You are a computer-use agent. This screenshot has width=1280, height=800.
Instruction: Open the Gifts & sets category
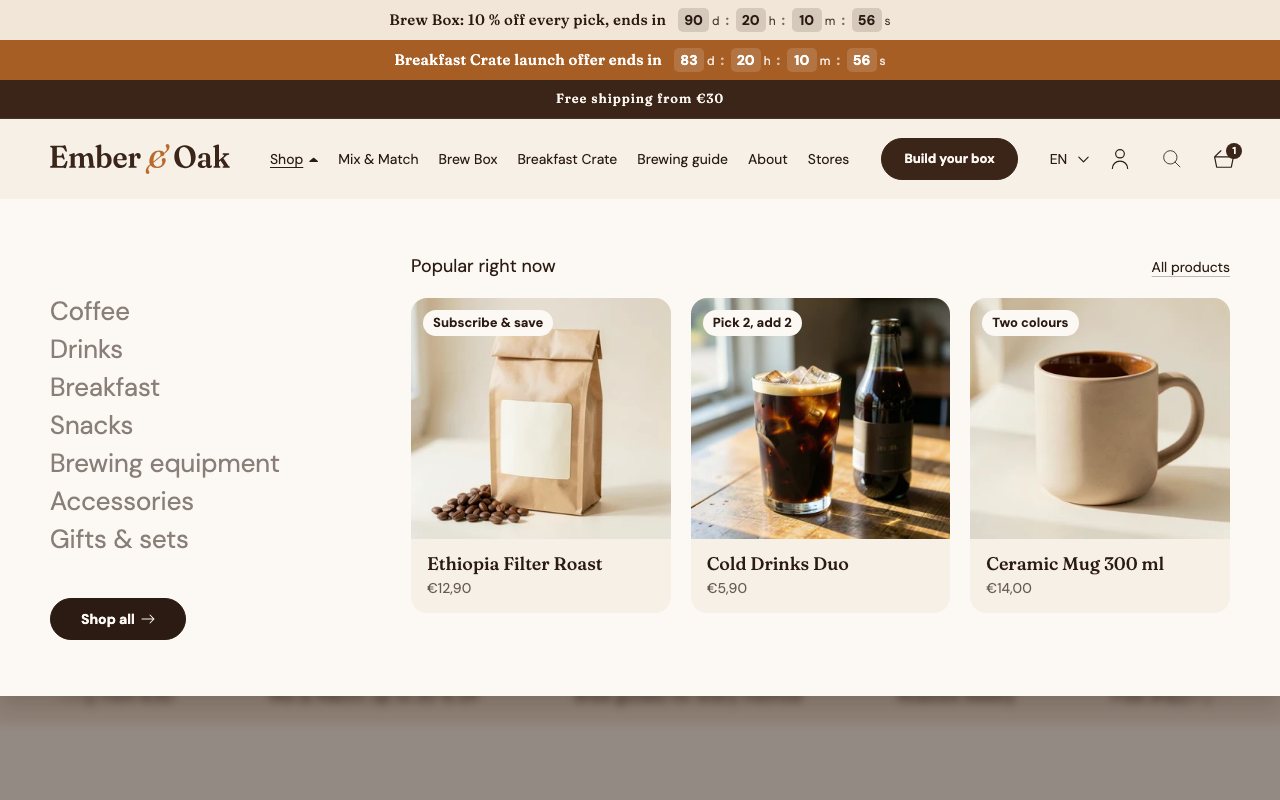119,539
